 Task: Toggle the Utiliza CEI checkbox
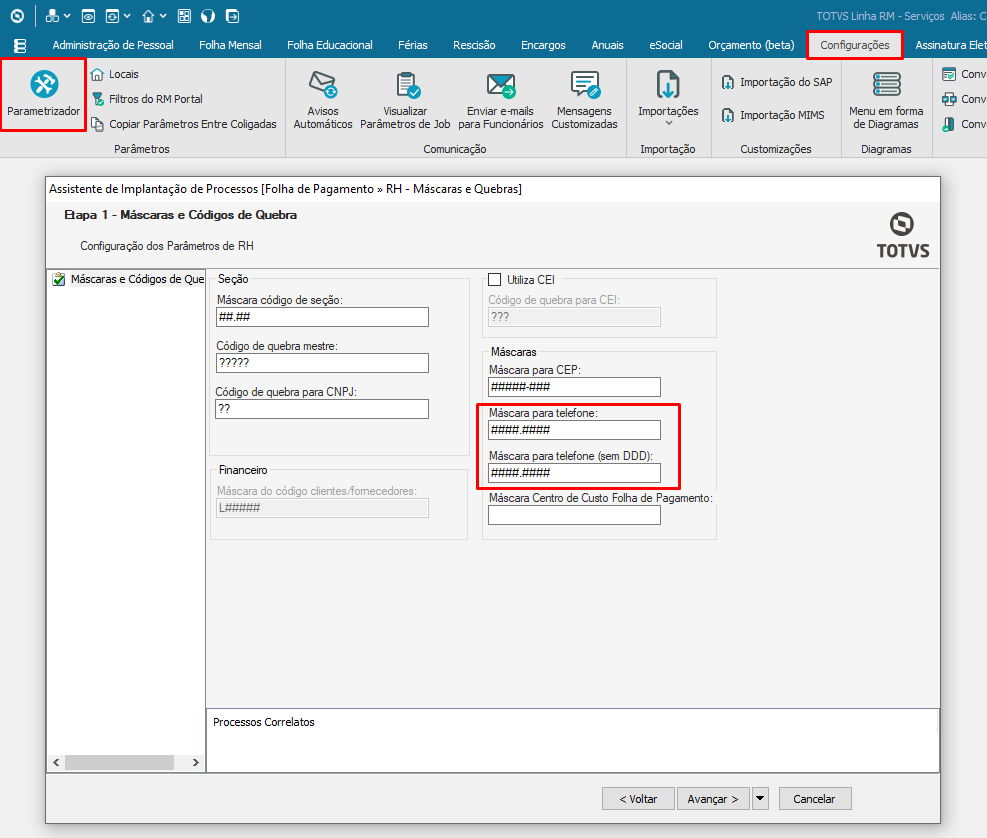click(495, 280)
